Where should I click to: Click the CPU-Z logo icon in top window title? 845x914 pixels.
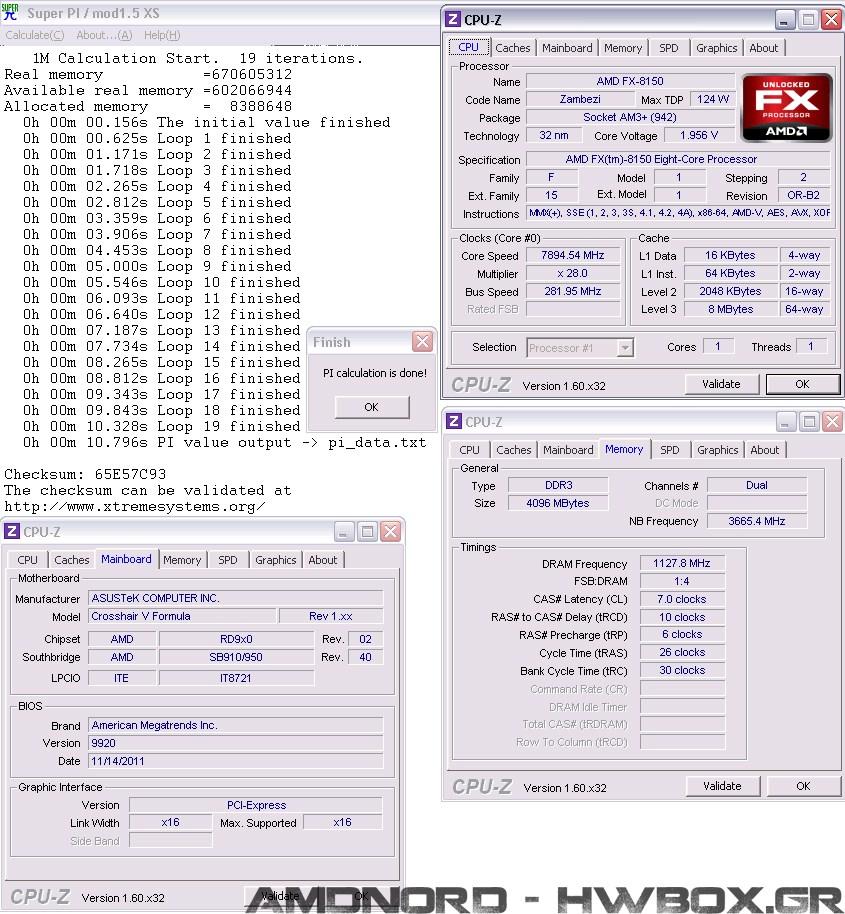(x=453, y=19)
